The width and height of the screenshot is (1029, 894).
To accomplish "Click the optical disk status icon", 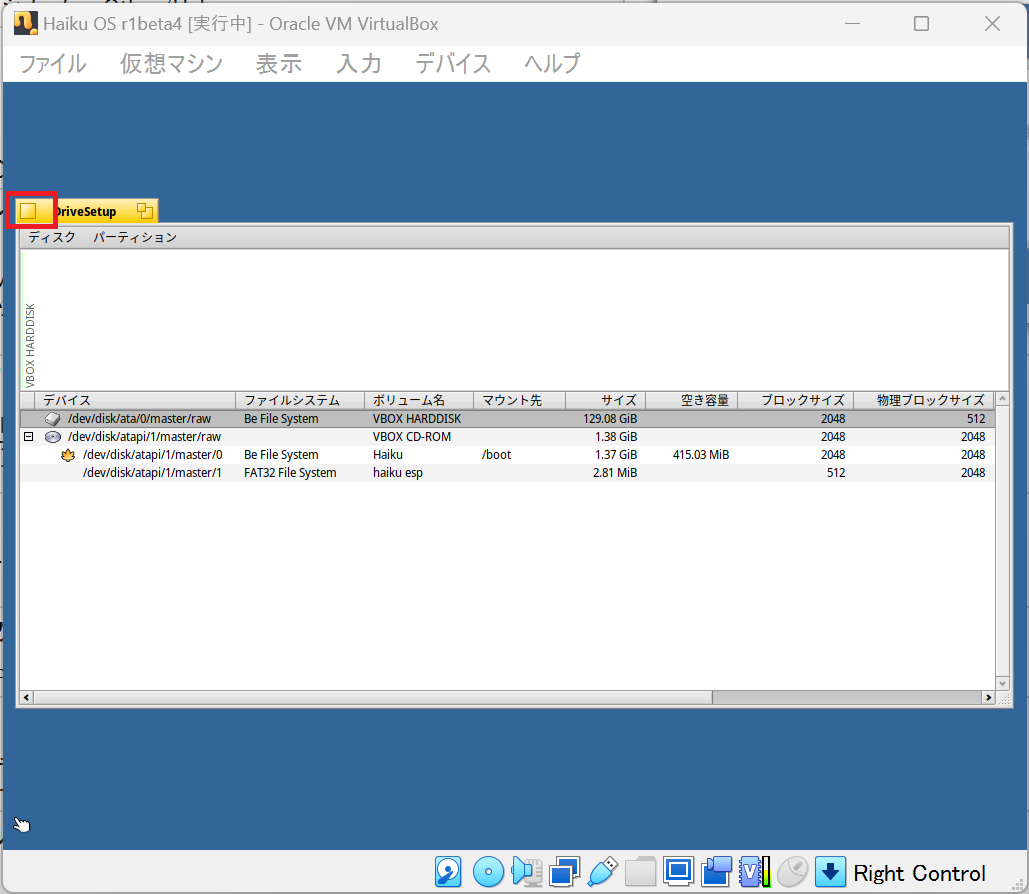I will click(488, 872).
